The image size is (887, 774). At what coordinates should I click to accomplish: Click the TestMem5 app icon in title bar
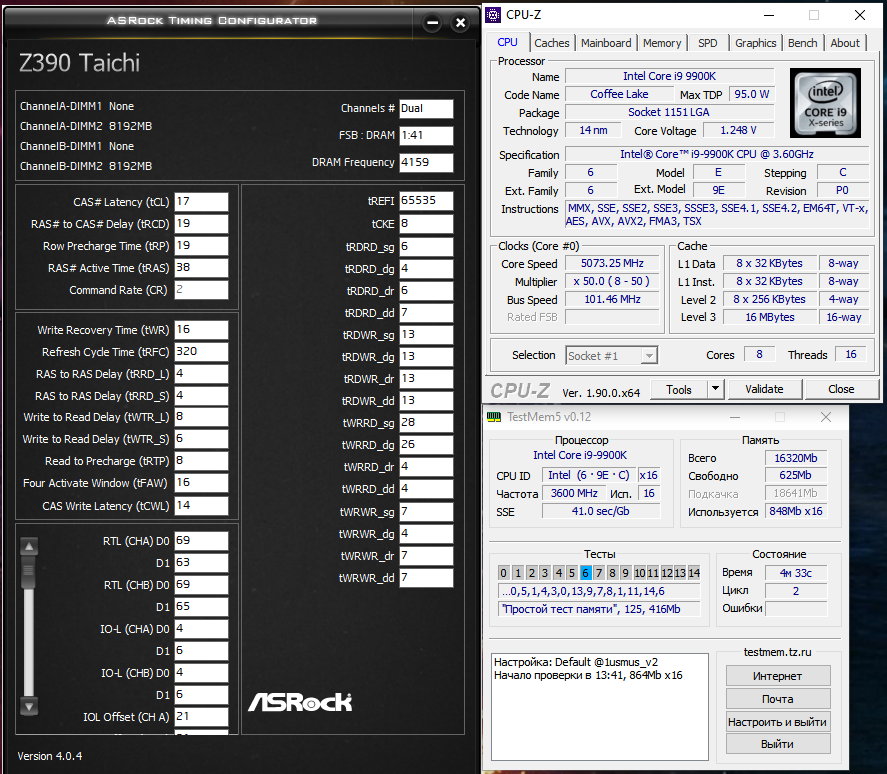tap(494, 417)
